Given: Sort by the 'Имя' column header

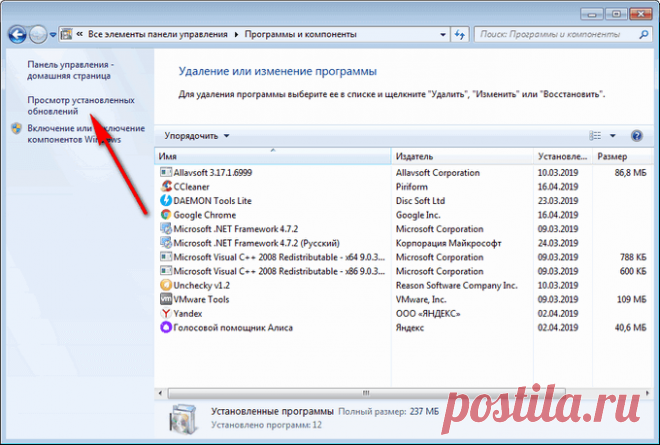Looking at the screenshot, I should point(273,156).
